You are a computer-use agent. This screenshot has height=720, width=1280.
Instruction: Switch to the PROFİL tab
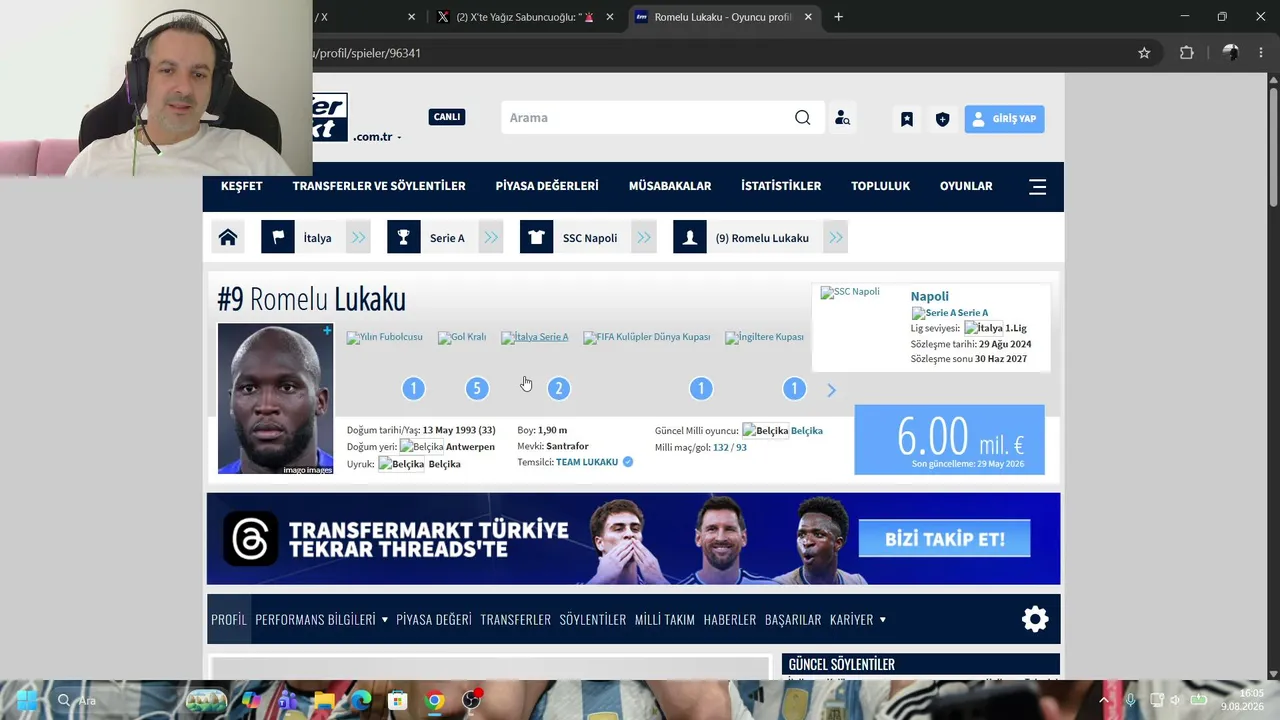(x=229, y=619)
